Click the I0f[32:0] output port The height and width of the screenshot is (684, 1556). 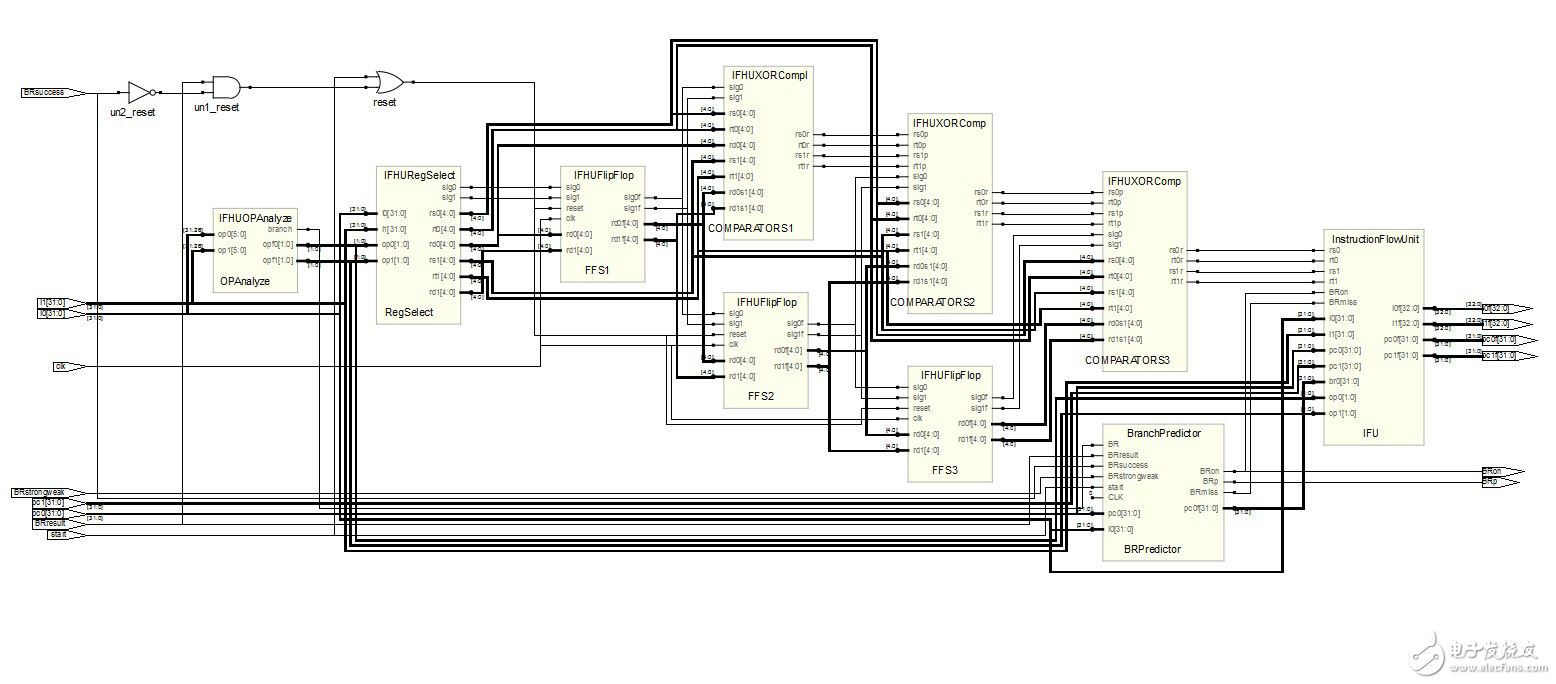point(1497,308)
